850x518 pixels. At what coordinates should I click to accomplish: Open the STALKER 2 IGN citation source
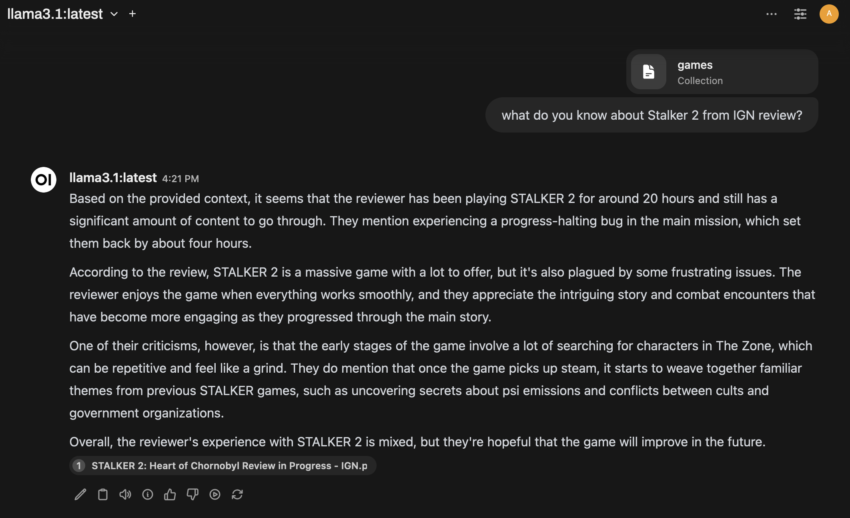[232, 466]
